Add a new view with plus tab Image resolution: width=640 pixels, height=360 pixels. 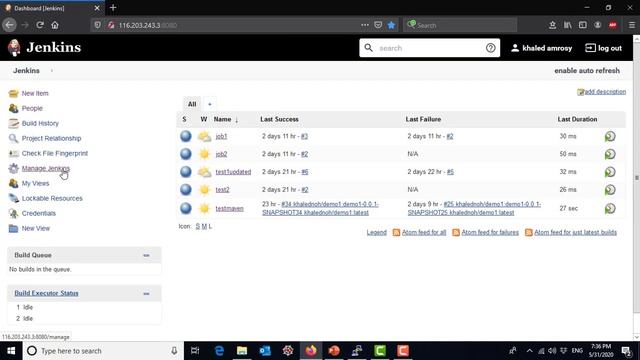click(210, 104)
